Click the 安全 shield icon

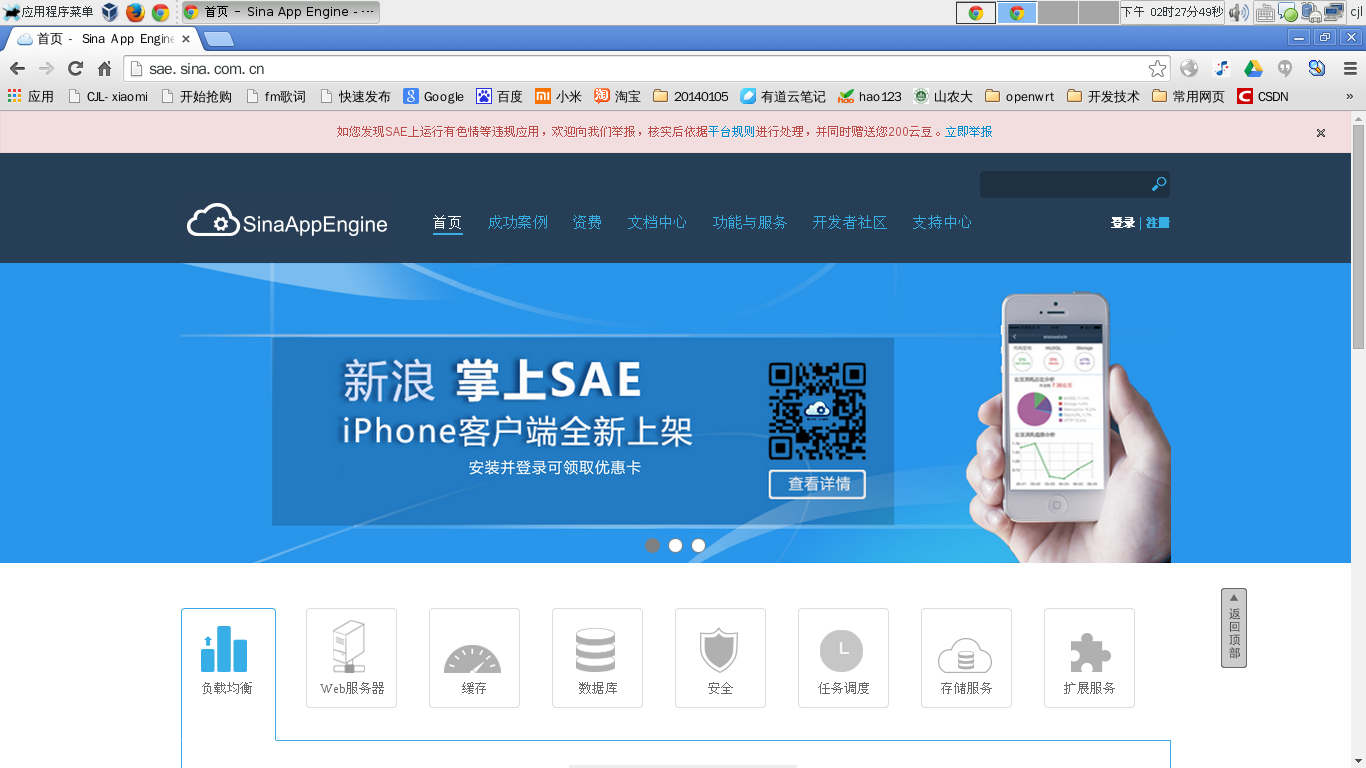(x=719, y=650)
